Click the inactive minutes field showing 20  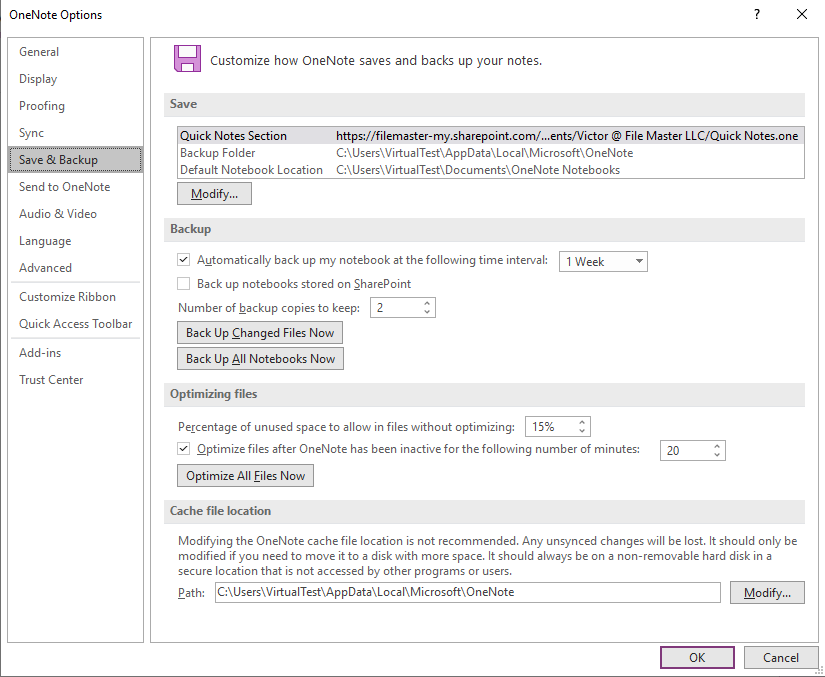pyautogui.click(x=686, y=450)
